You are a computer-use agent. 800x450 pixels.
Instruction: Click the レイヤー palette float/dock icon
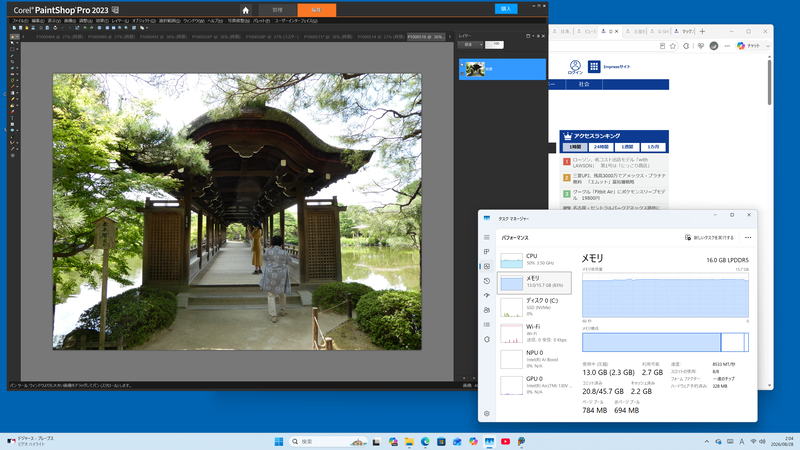coord(528,36)
